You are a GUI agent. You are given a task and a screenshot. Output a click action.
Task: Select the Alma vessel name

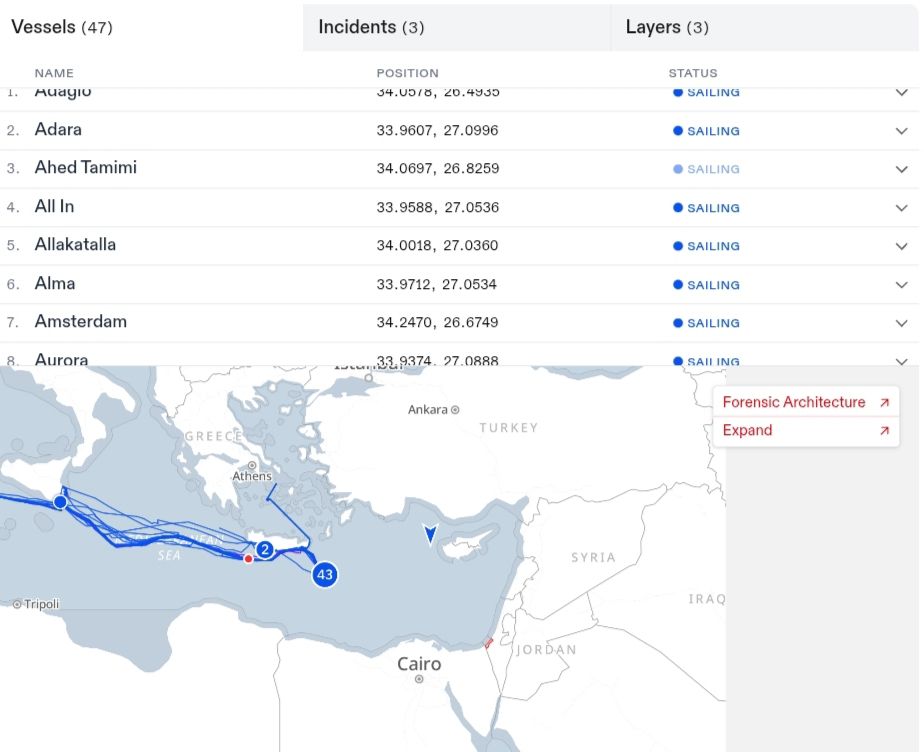(x=55, y=283)
